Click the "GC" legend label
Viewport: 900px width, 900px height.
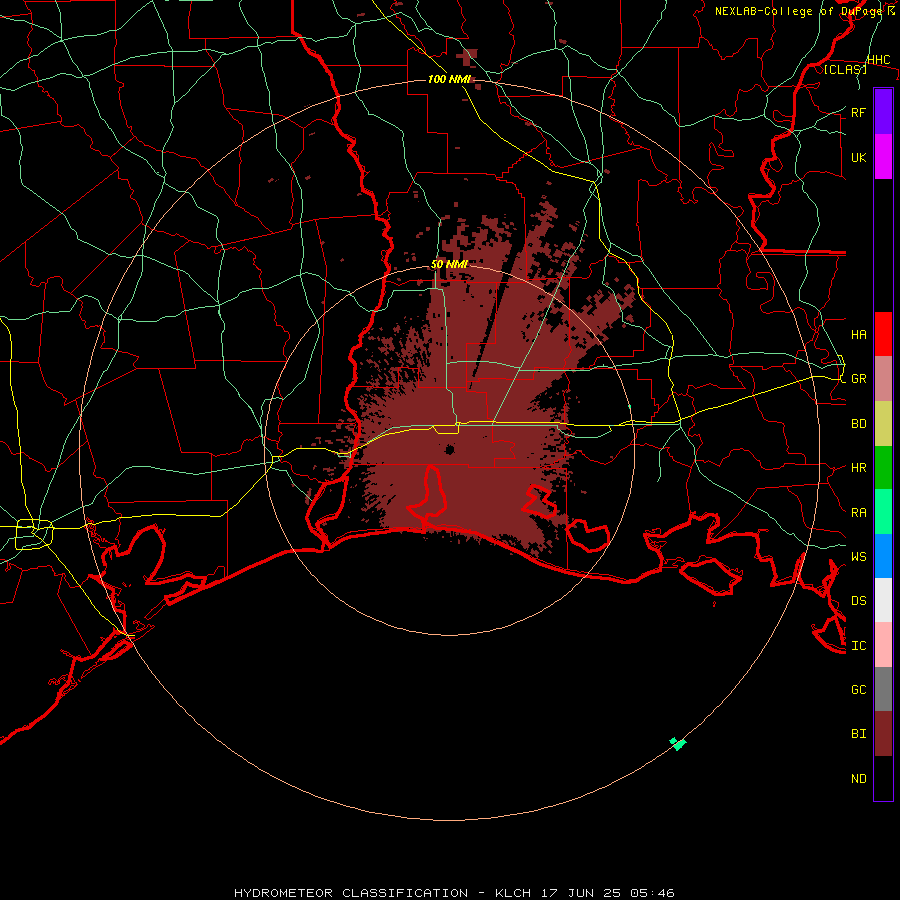pyautogui.click(x=858, y=689)
